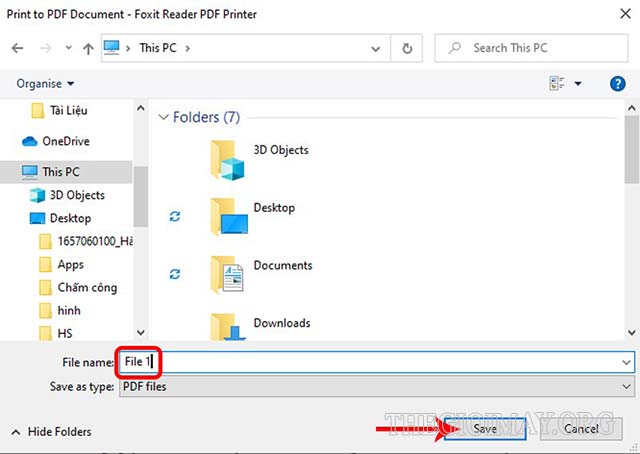The width and height of the screenshot is (640, 454).
Task: Click the sidebar scroll up arrow
Action: pyautogui.click(x=141, y=108)
